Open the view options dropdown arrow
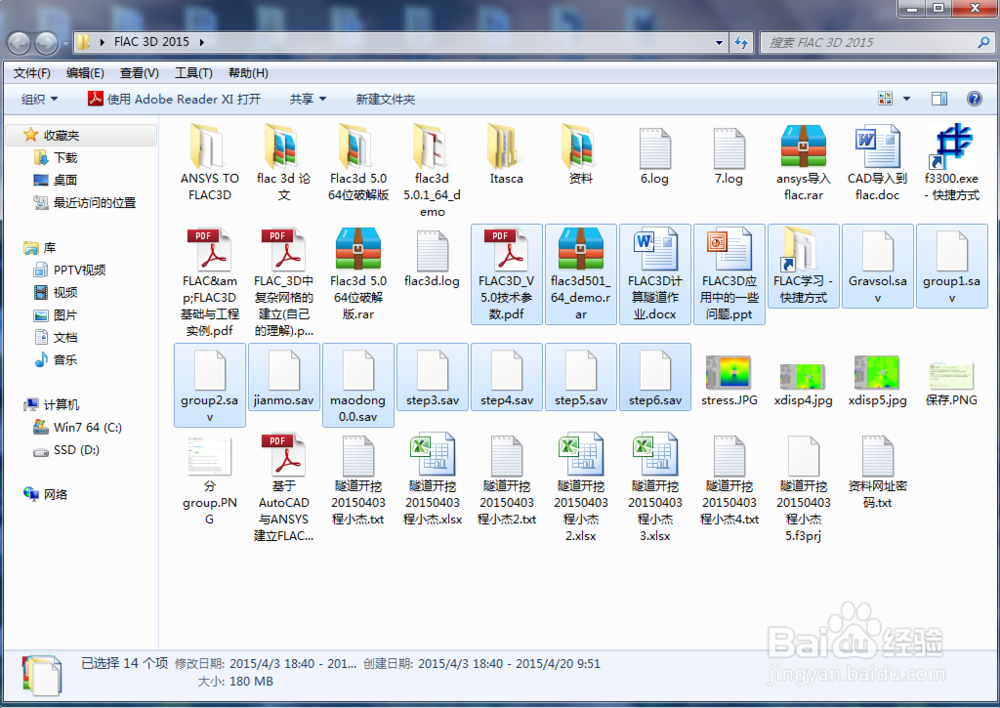Screen dimensions: 1000x708 tap(906, 99)
